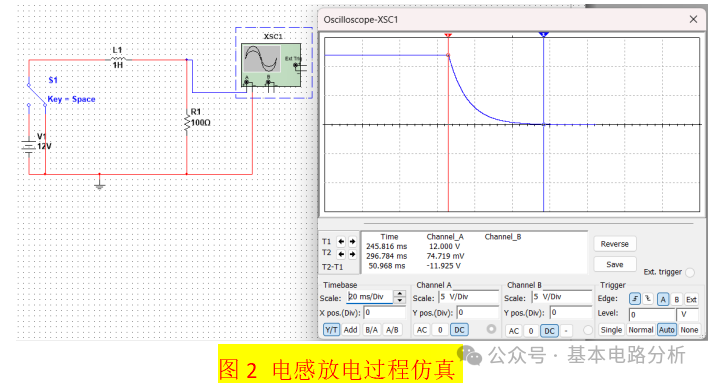This screenshot has height=383, width=708.
Task: Select the R1 100Ω resistor symbol
Action: [186, 122]
